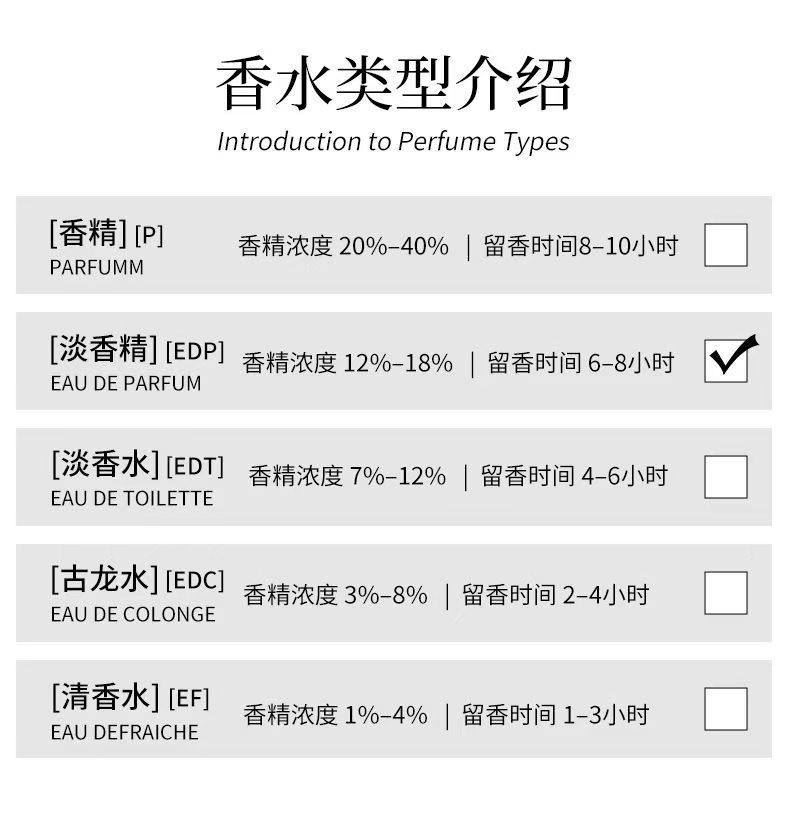Click the 香水类型介绍 title heading
Image resolution: width=790 pixels, height=815 pixels.
click(393, 84)
